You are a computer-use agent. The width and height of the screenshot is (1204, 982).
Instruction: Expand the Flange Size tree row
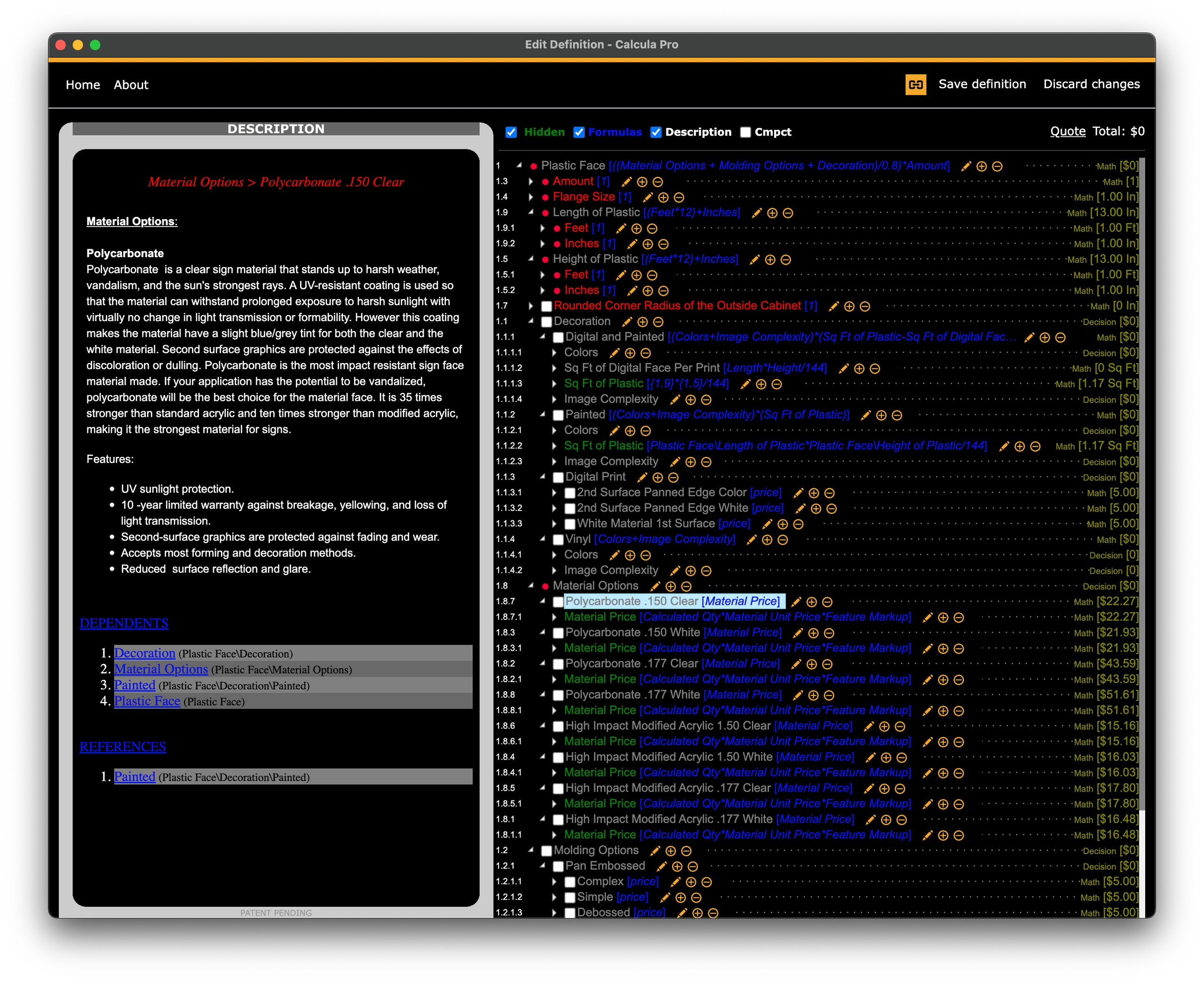pos(530,197)
